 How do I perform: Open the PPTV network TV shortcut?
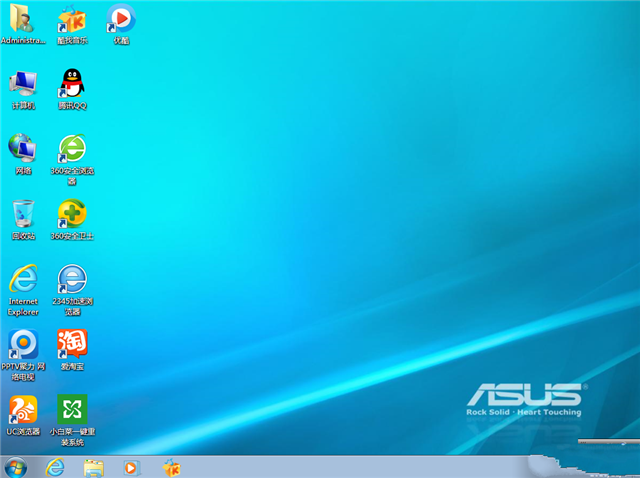22,345
